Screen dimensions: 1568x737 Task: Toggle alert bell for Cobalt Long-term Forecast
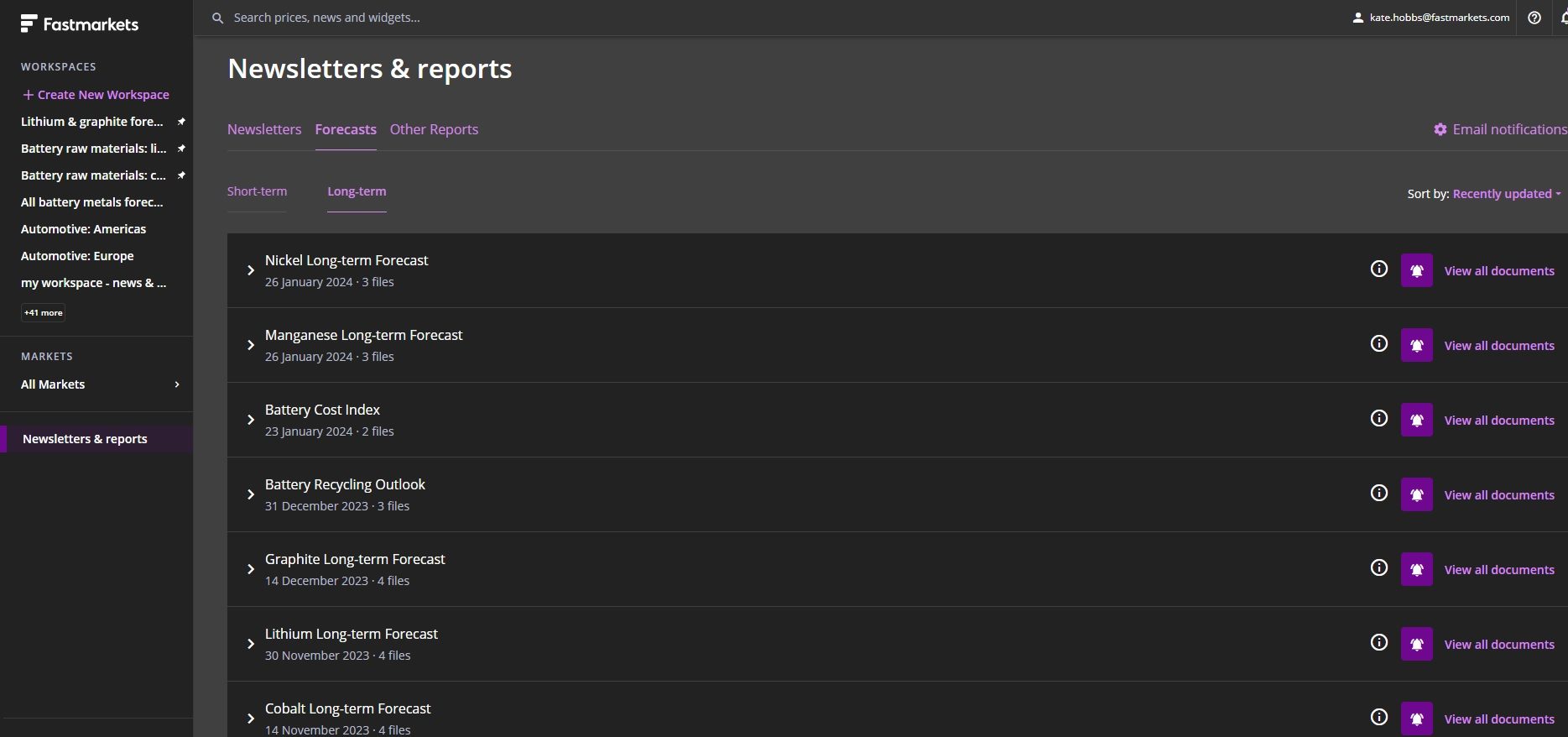(1417, 719)
